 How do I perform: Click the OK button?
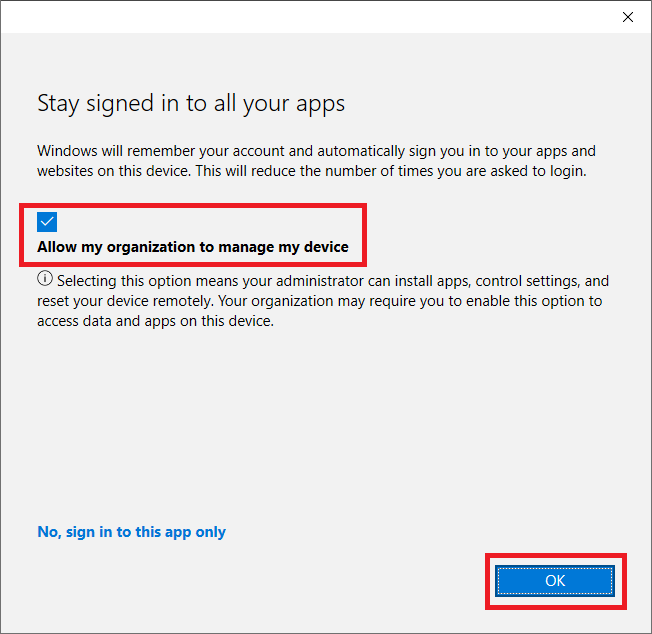click(555, 580)
